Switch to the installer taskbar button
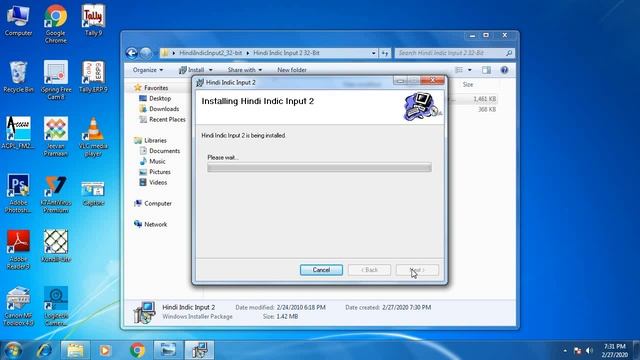 (199, 350)
